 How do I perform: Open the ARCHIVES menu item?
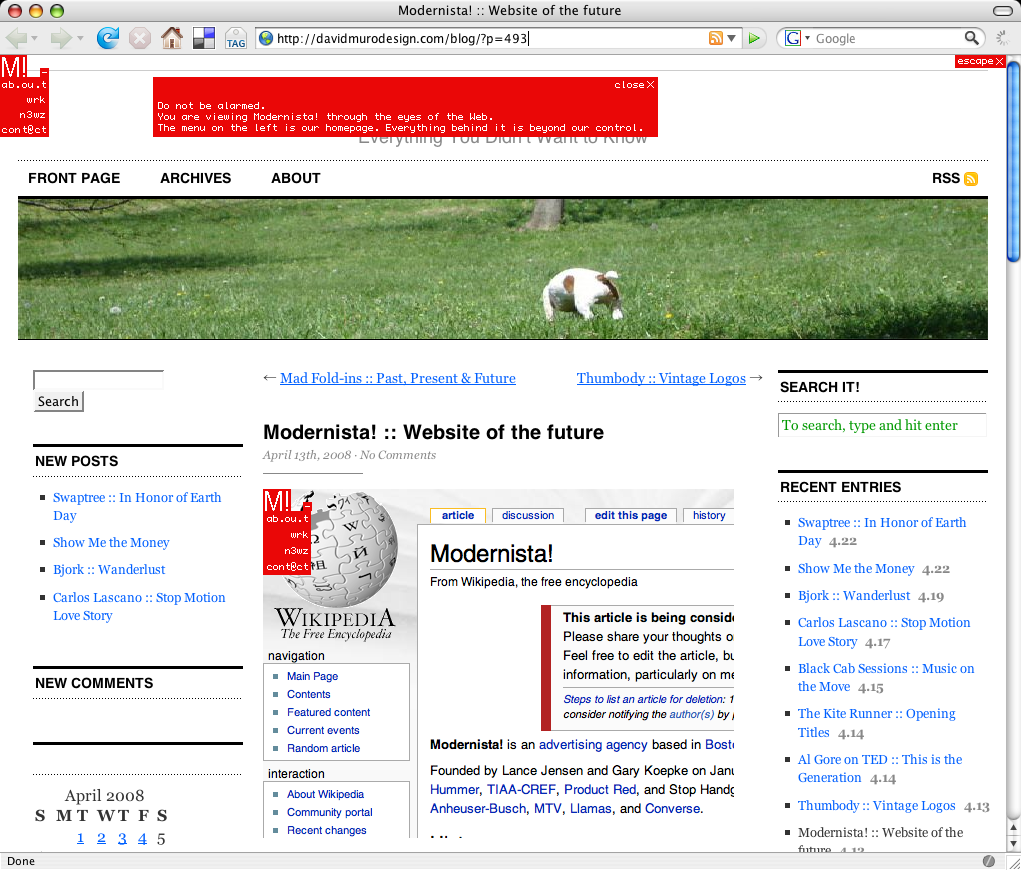click(195, 178)
